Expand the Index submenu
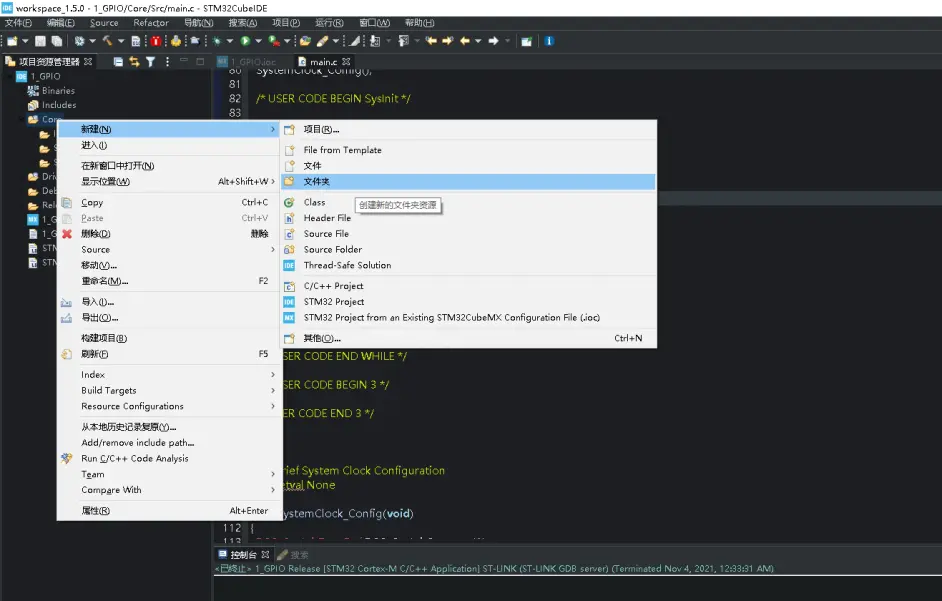Viewport: 942px width, 601px height. 273,374
